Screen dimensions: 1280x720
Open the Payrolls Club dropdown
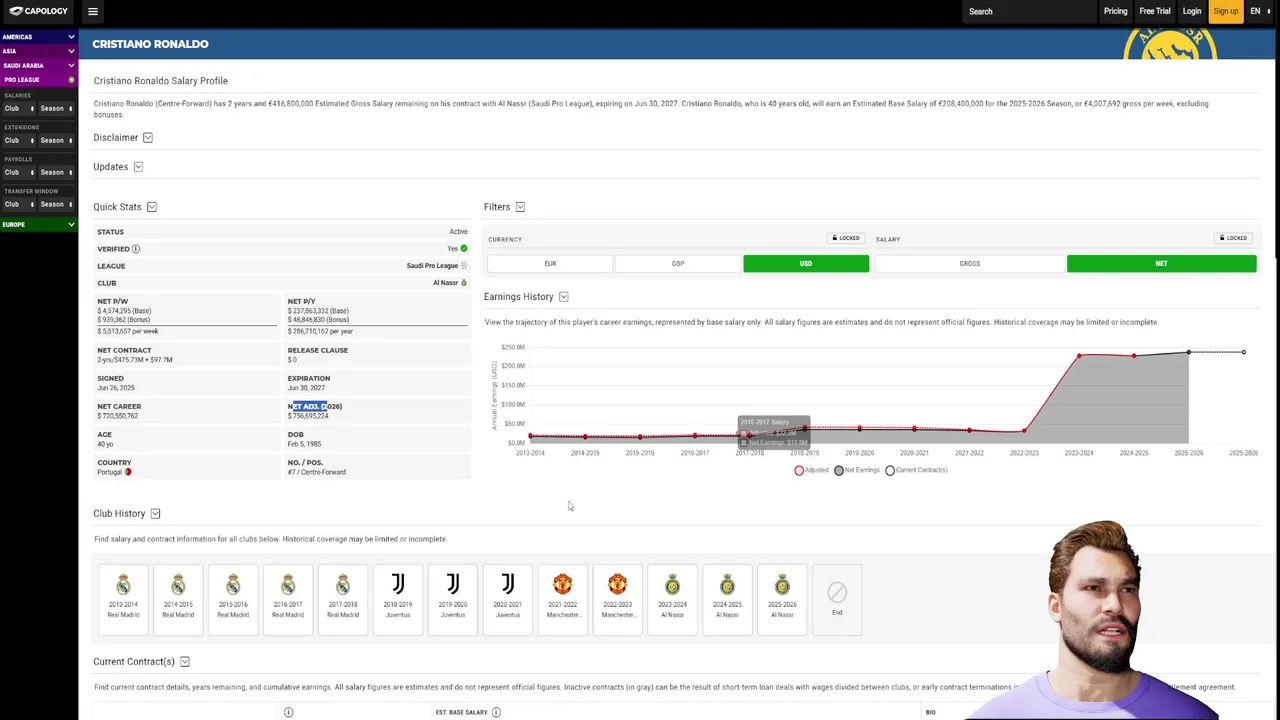tap(19, 172)
